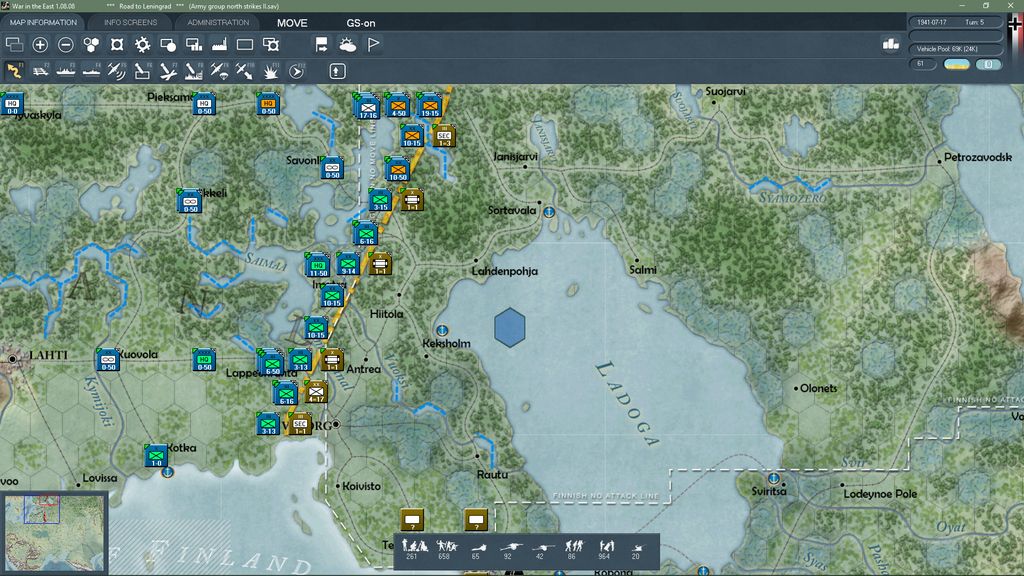Click the sky-and-sand colored weather pill
The height and width of the screenshot is (576, 1024).
pyautogui.click(x=957, y=64)
